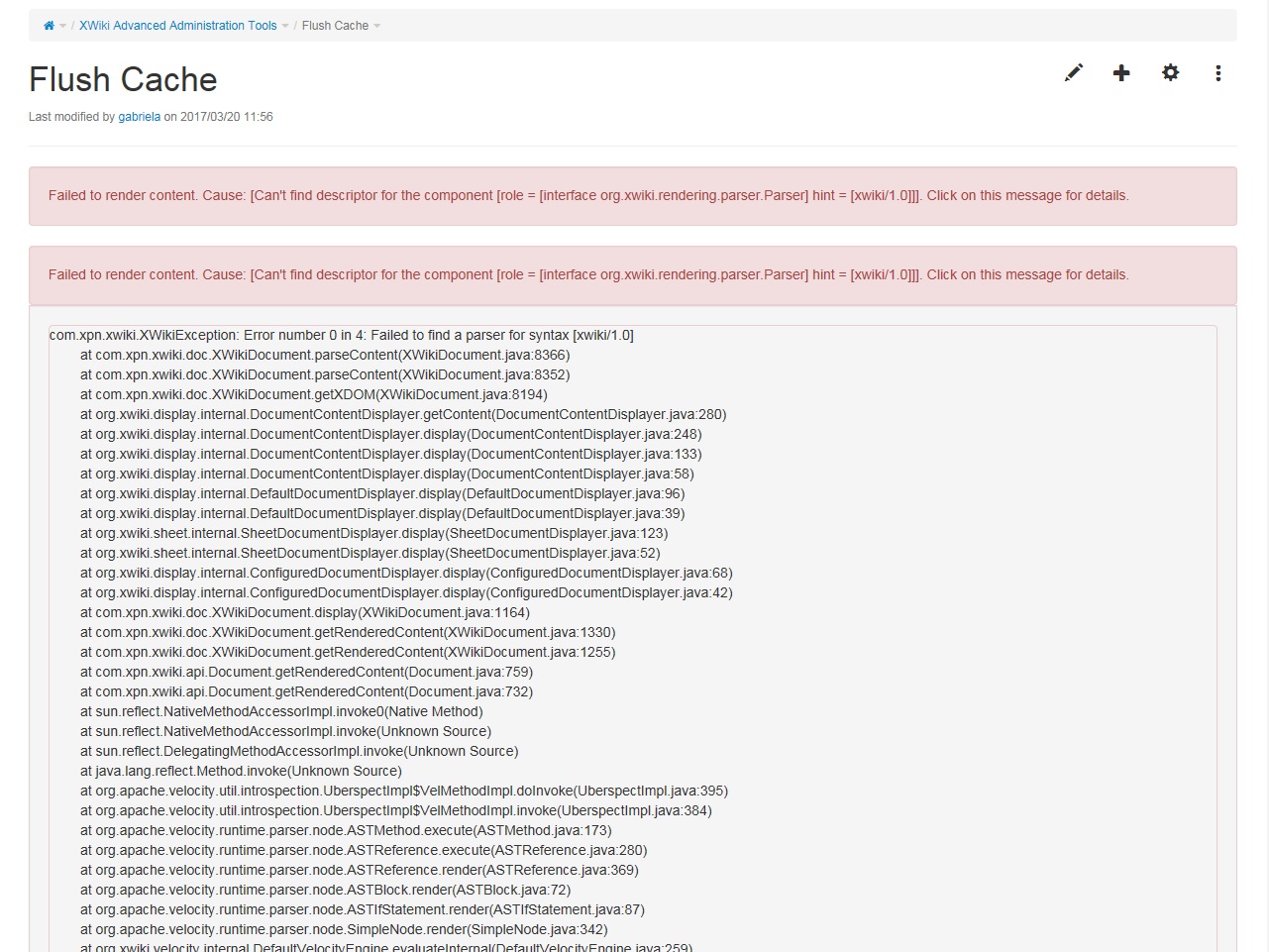This screenshot has height=952, width=1269.
Task: Select the DelegatingMethodAccessorImpl.invoke line
Action: pyautogui.click(x=299, y=751)
